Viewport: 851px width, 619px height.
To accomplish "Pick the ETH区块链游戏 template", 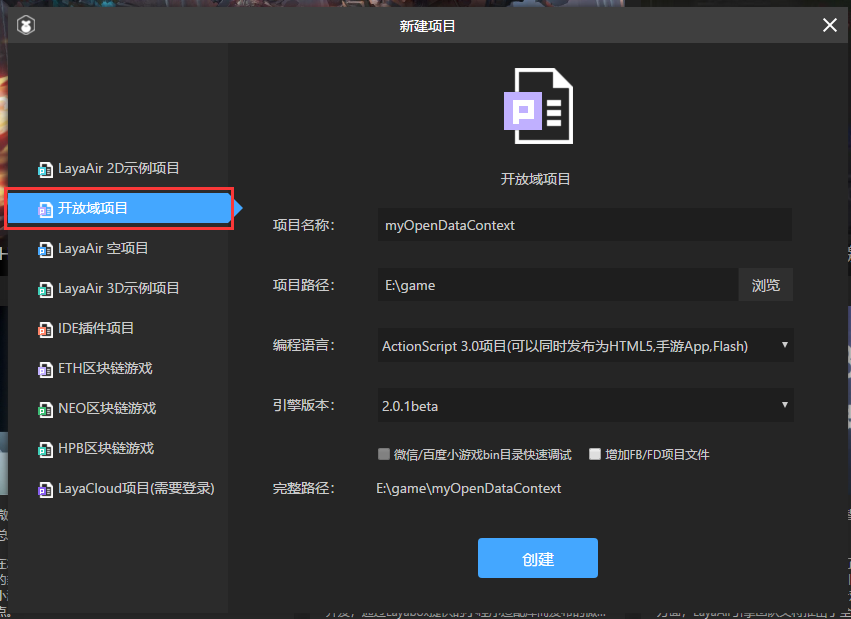I will click(x=105, y=368).
